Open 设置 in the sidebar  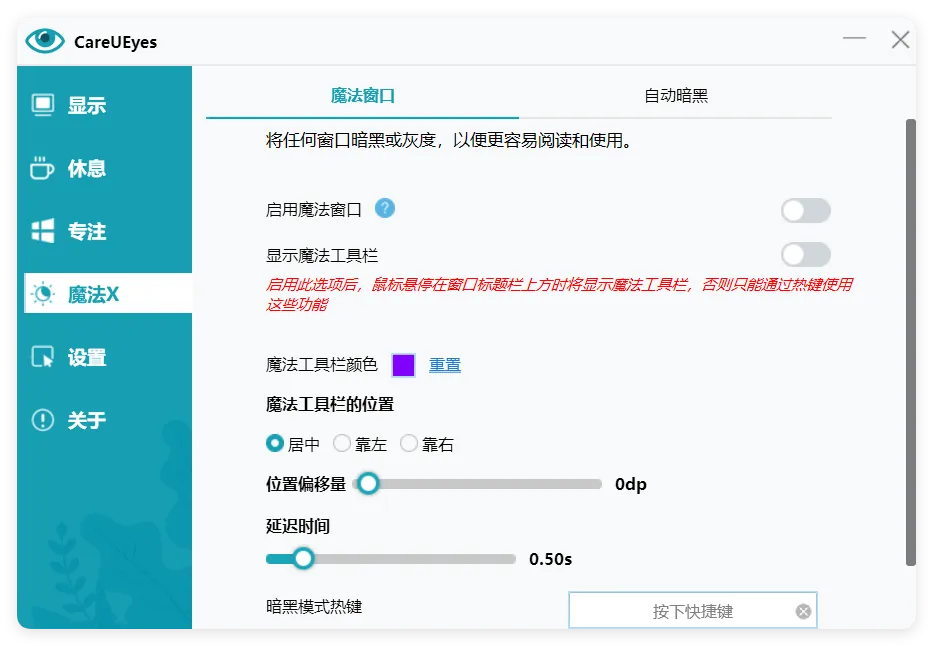click(105, 357)
